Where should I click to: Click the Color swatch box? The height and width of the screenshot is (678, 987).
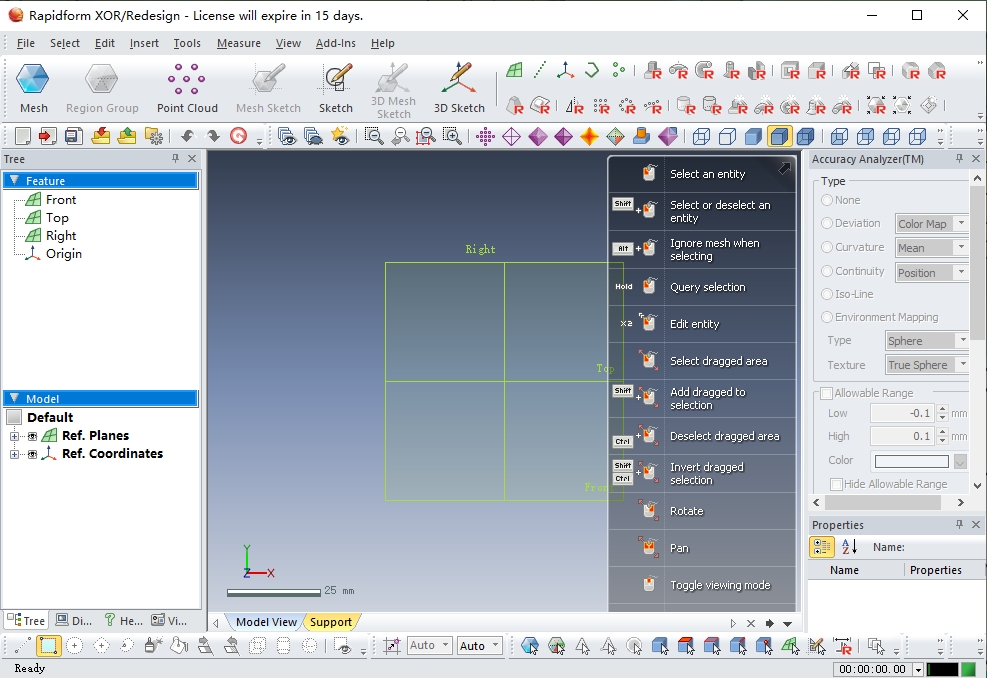pyautogui.click(x=910, y=461)
